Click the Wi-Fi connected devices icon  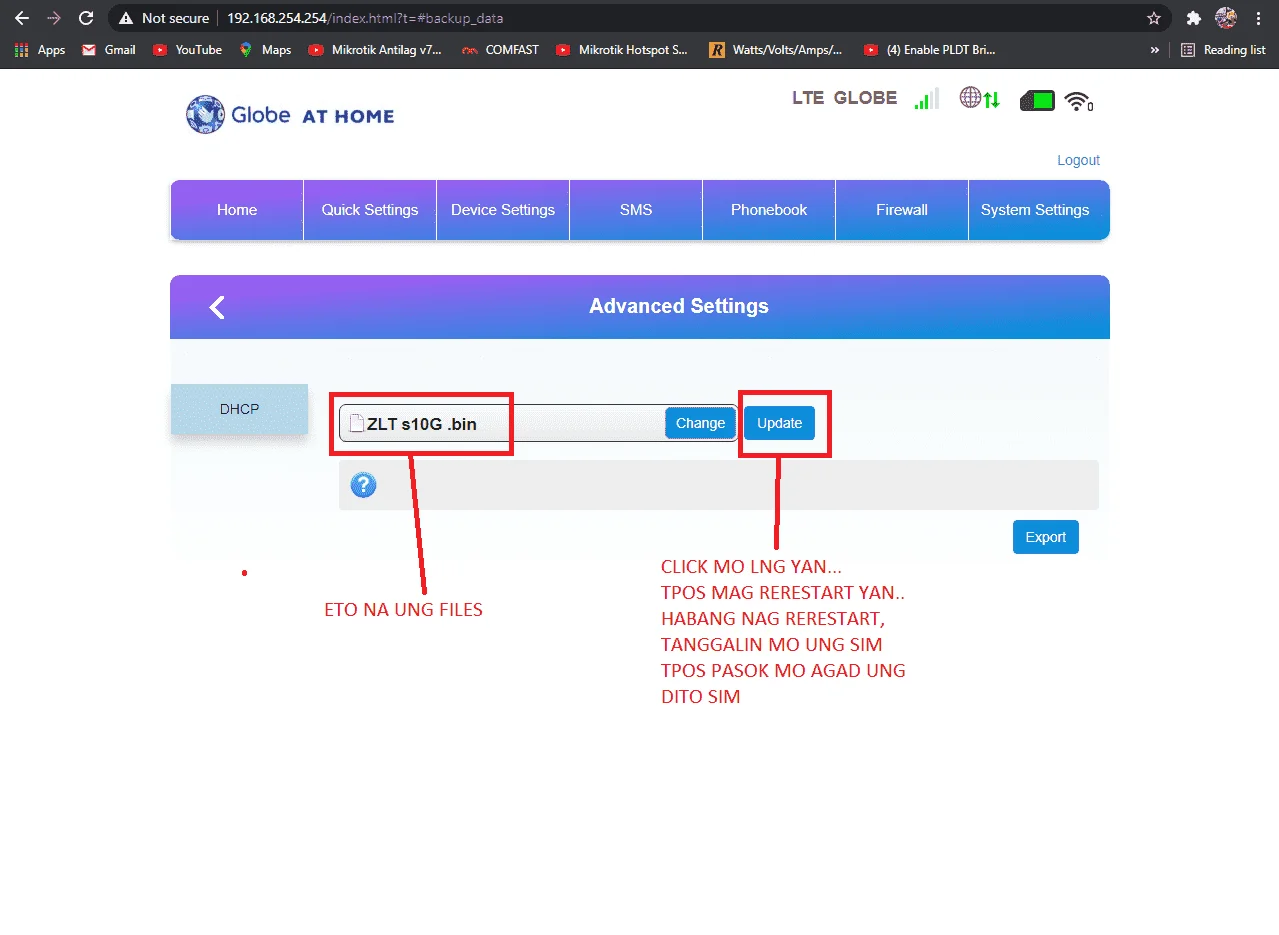click(1078, 100)
